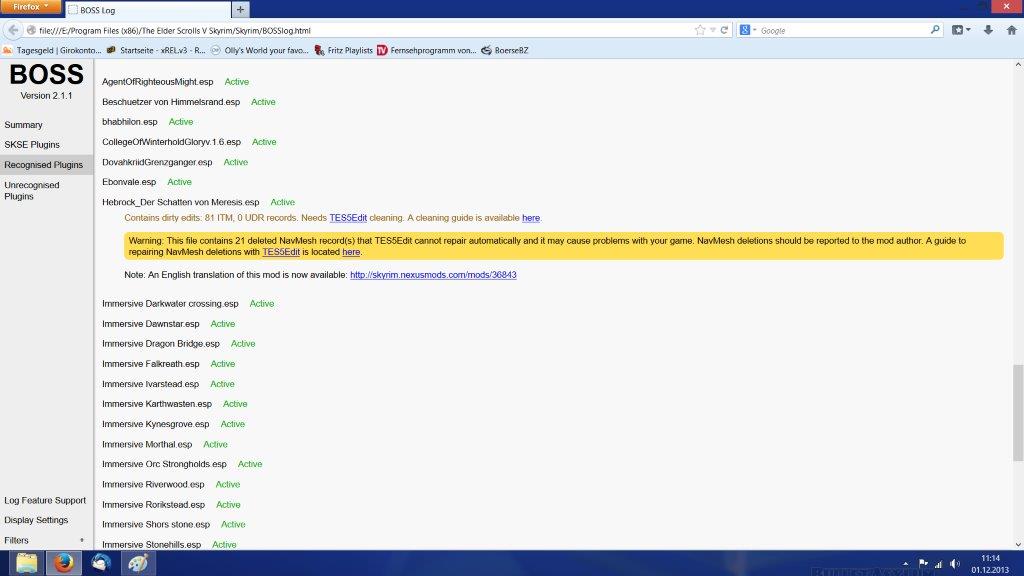The width and height of the screenshot is (1024, 576).
Task: Open Thunderbird from the taskbar
Action: click(x=101, y=563)
